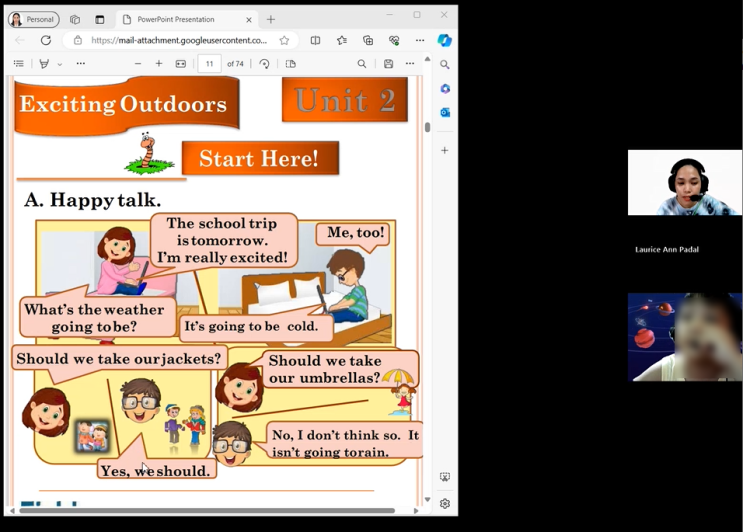Image resolution: width=743 pixels, height=532 pixels.
Task: Go back to the previous page
Action: (x=20, y=40)
